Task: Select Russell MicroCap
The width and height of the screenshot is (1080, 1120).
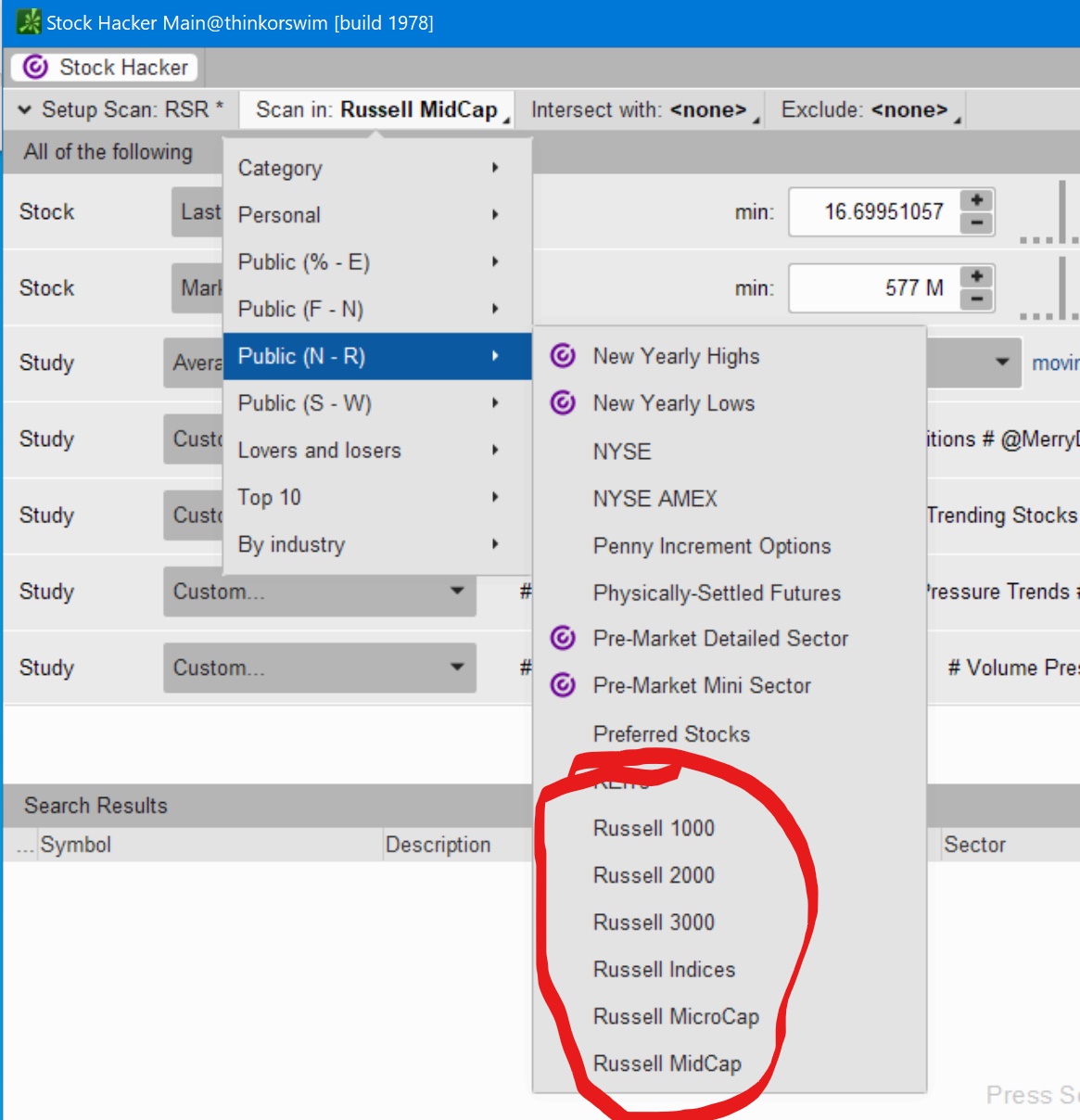Action: [730, 1017]
